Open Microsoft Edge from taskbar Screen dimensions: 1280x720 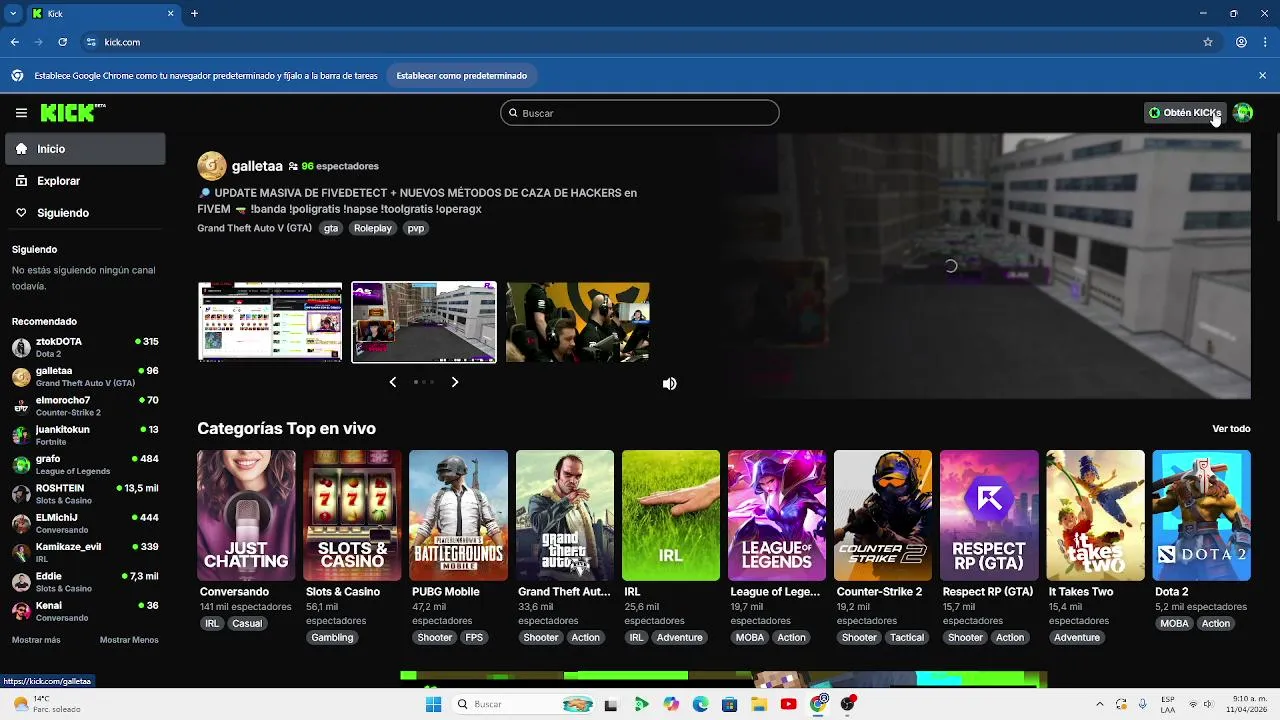tap(700, 704)
